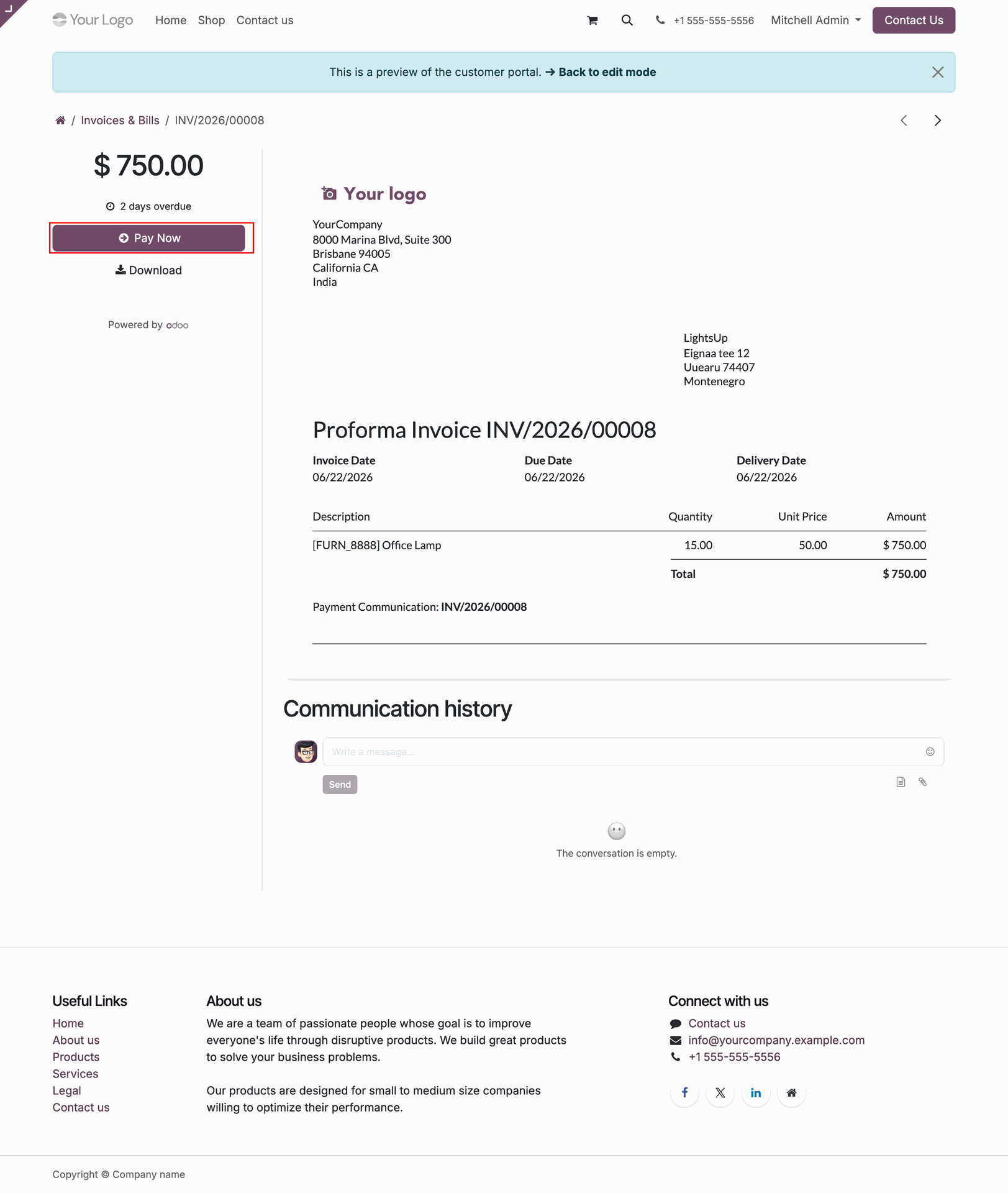
Task: Open the Shop menu item
Action: pos(211,21)
